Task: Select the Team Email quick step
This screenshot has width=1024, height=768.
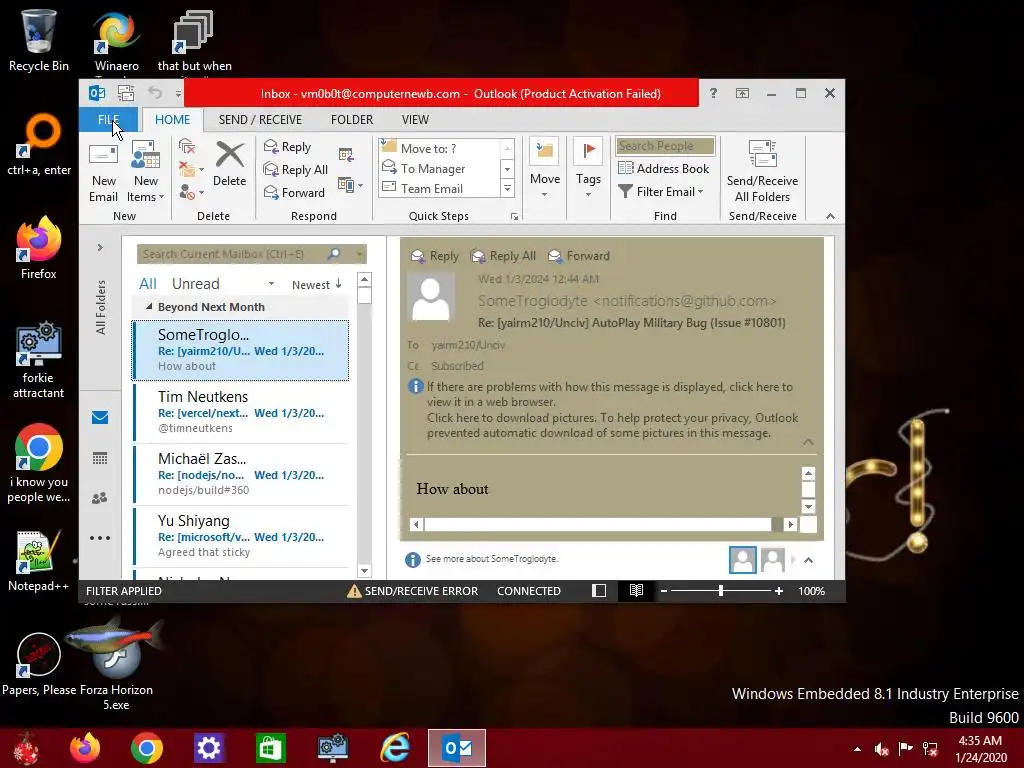Action: tap(439, 189)
